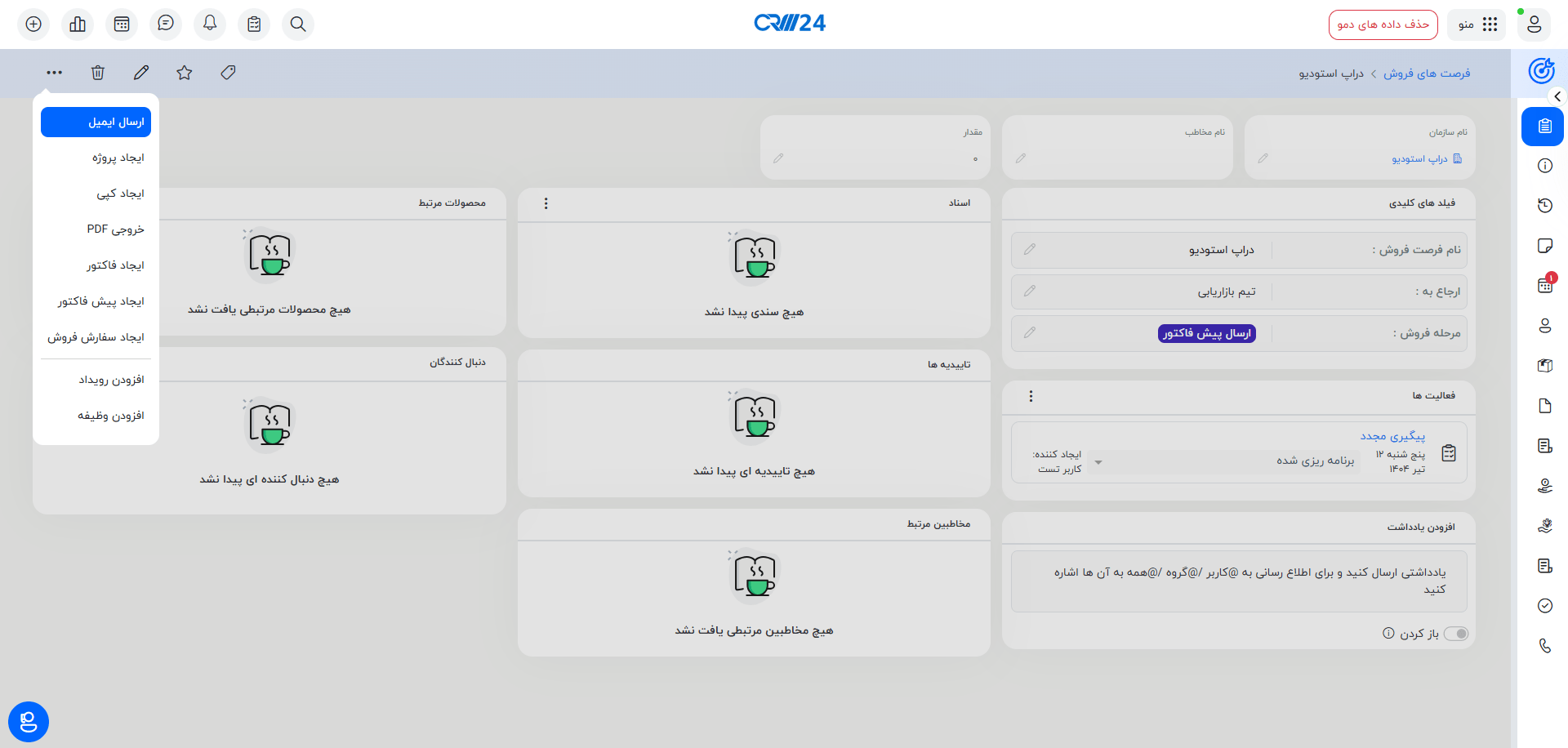1568x748 pixels.
Task: Open the kebab menu on the اسناد panel
Action: tap(546, 203)
